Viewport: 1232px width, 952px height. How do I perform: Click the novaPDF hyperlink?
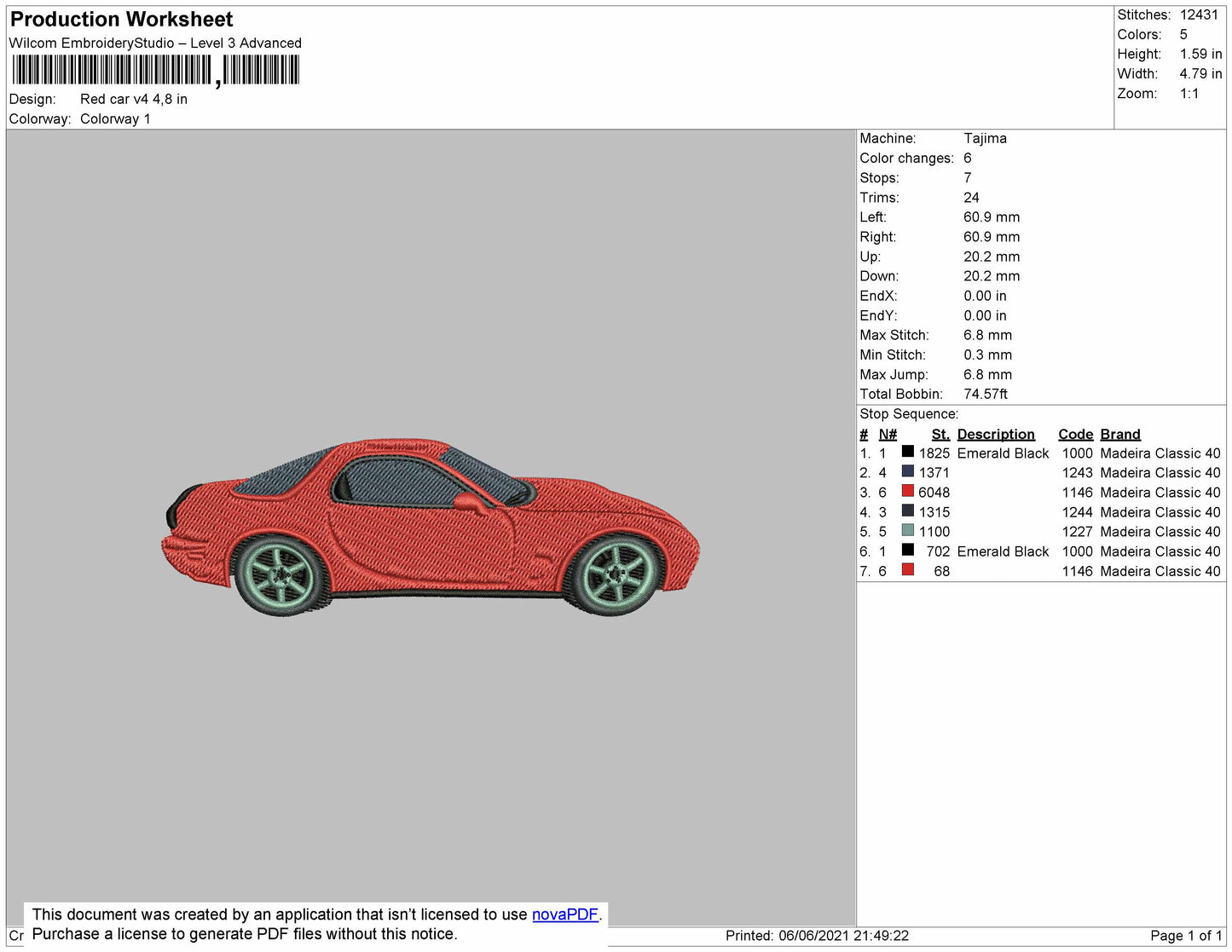pos(565,914)
